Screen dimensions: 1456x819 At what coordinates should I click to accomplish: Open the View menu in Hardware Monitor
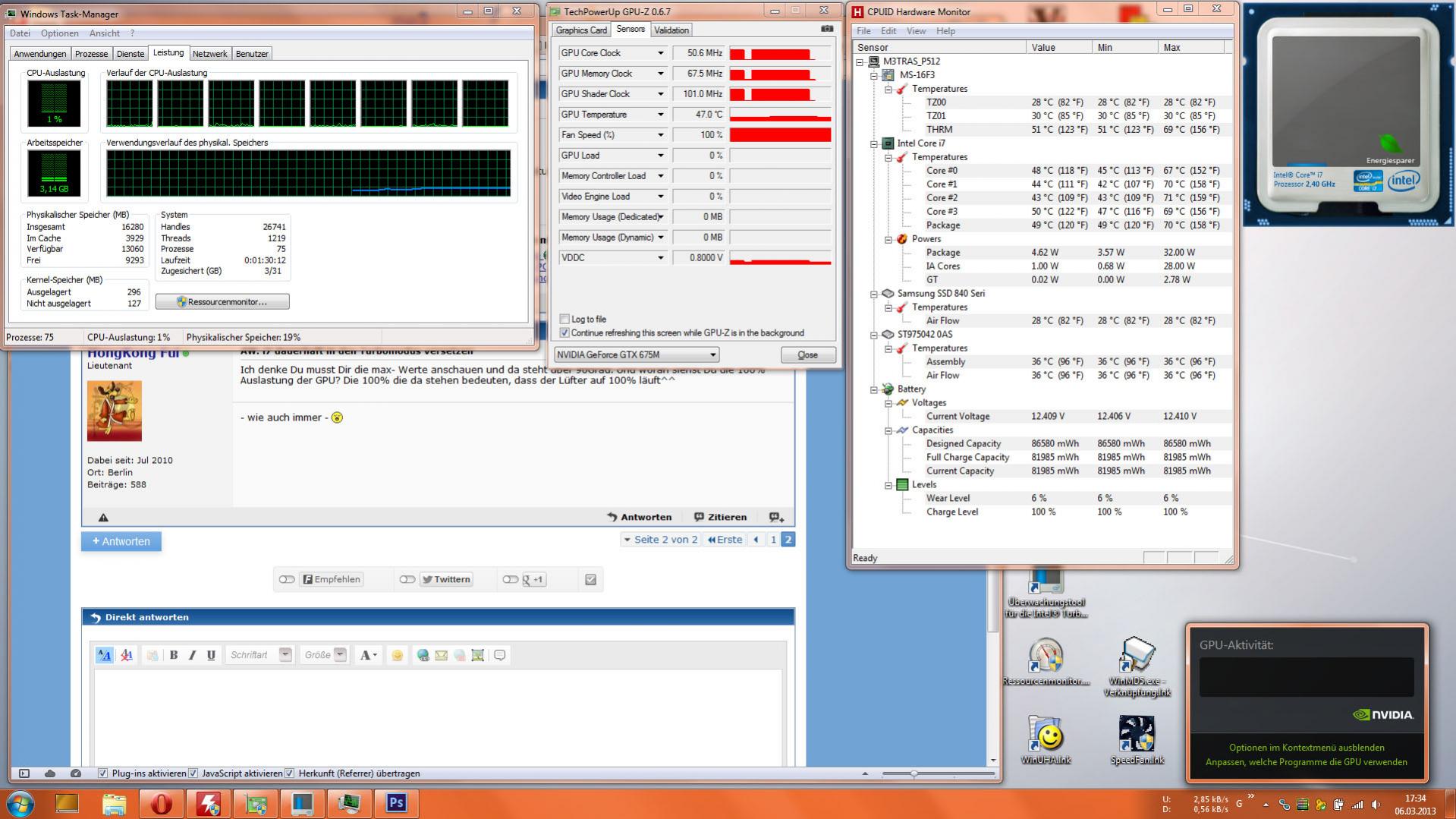point(916,31)
